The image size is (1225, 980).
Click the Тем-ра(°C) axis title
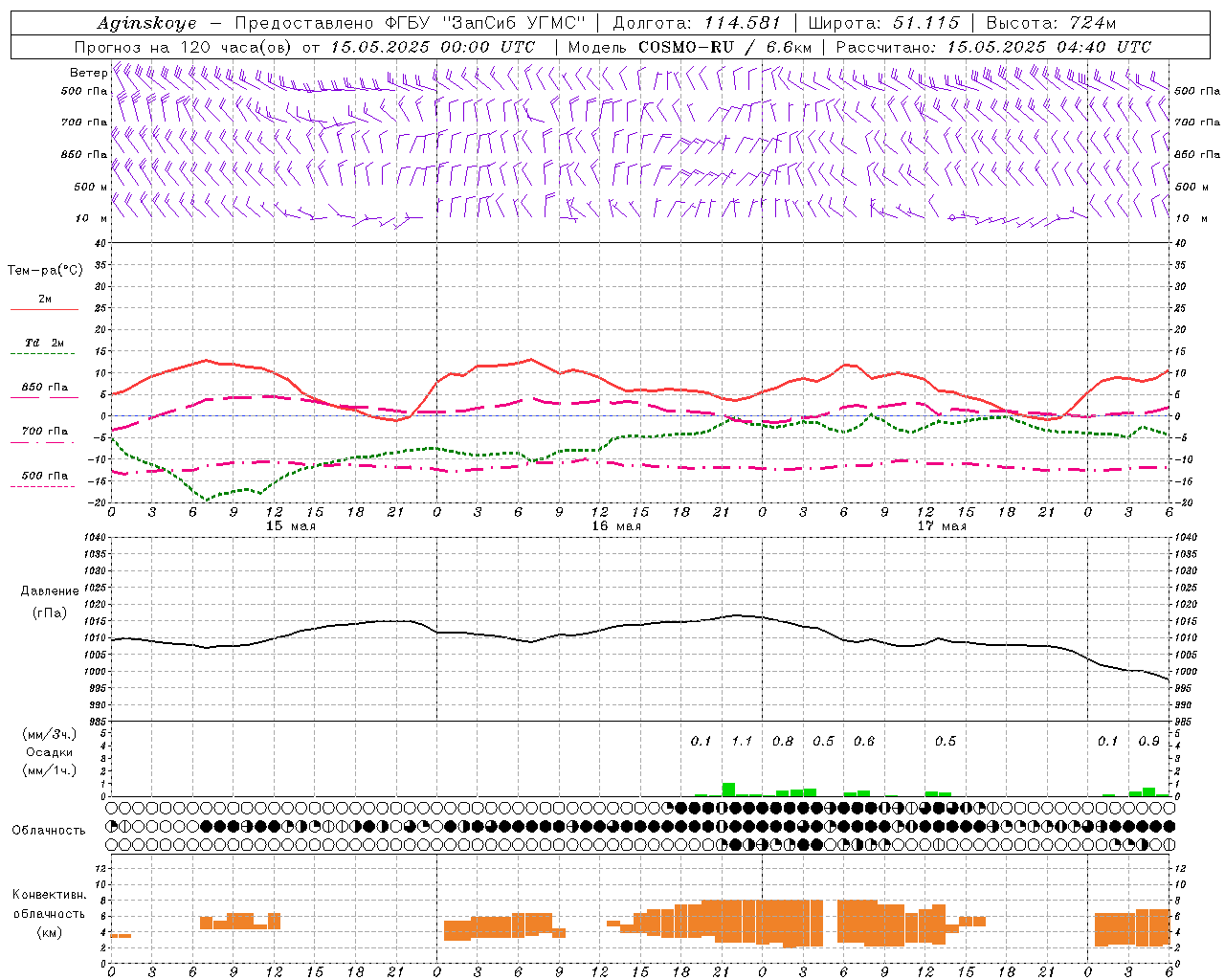pyautogui.click(x=45, y=271)
